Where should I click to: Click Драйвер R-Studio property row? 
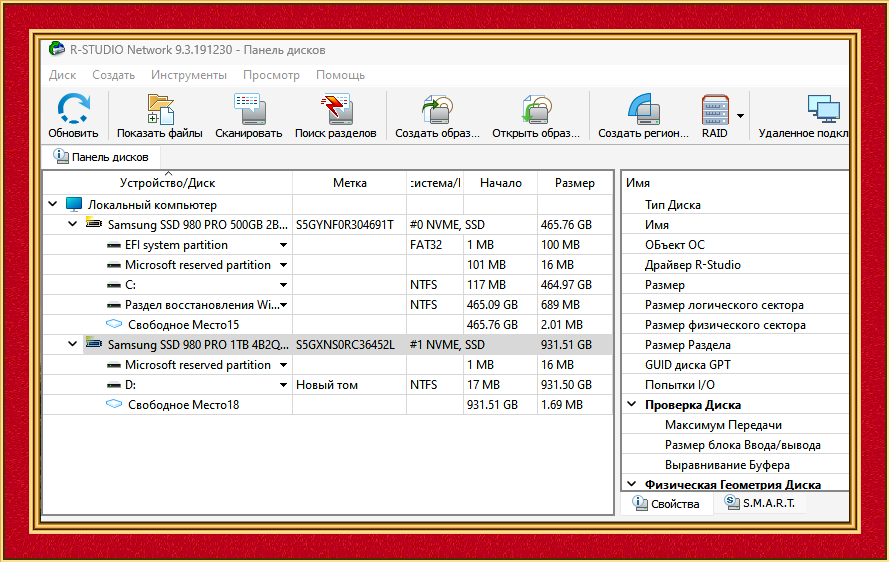(x=735, y=264)
